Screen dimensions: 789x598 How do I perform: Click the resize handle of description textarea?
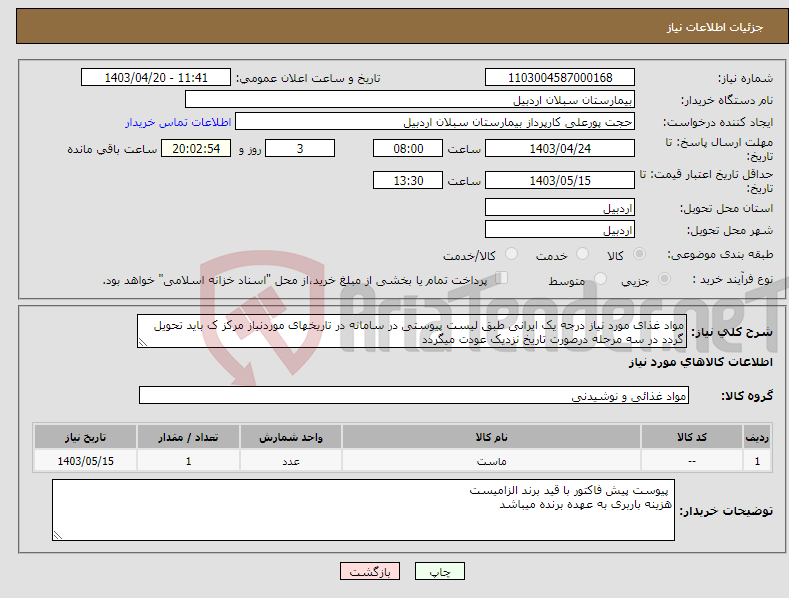tap(142, 343)
